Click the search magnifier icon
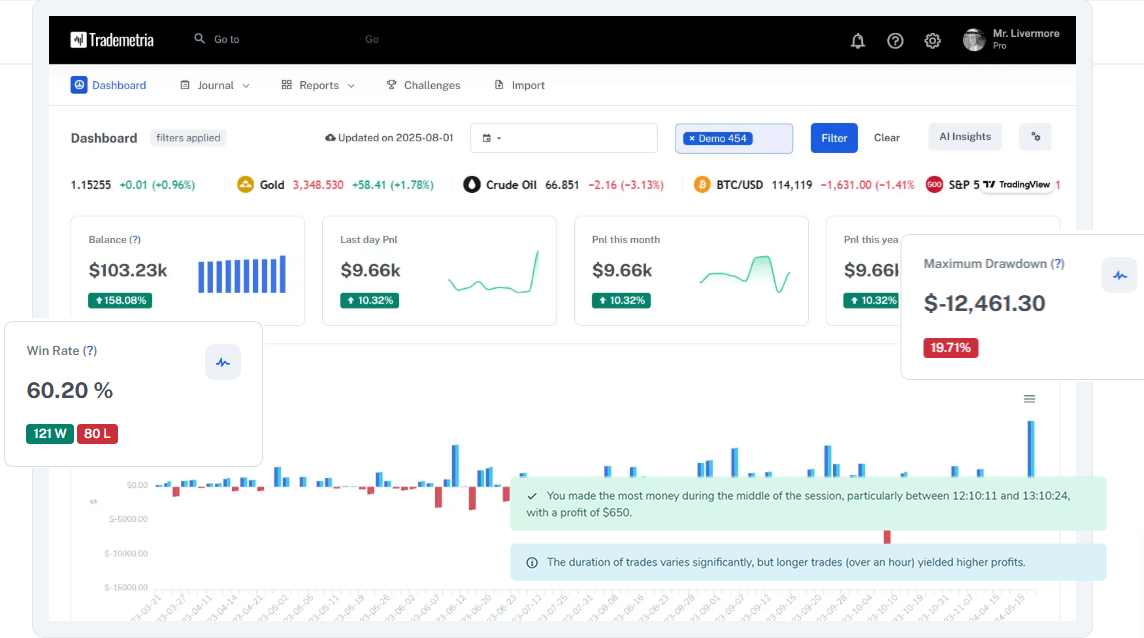 pyautogui.click(x=199, y=39)
